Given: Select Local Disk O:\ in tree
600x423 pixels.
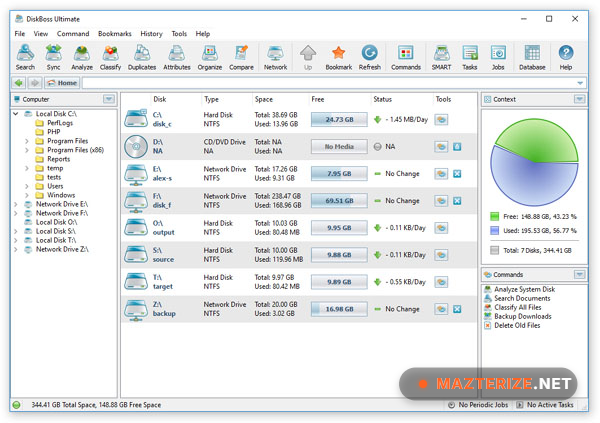Looking at the screenshot, I should 56,222.
